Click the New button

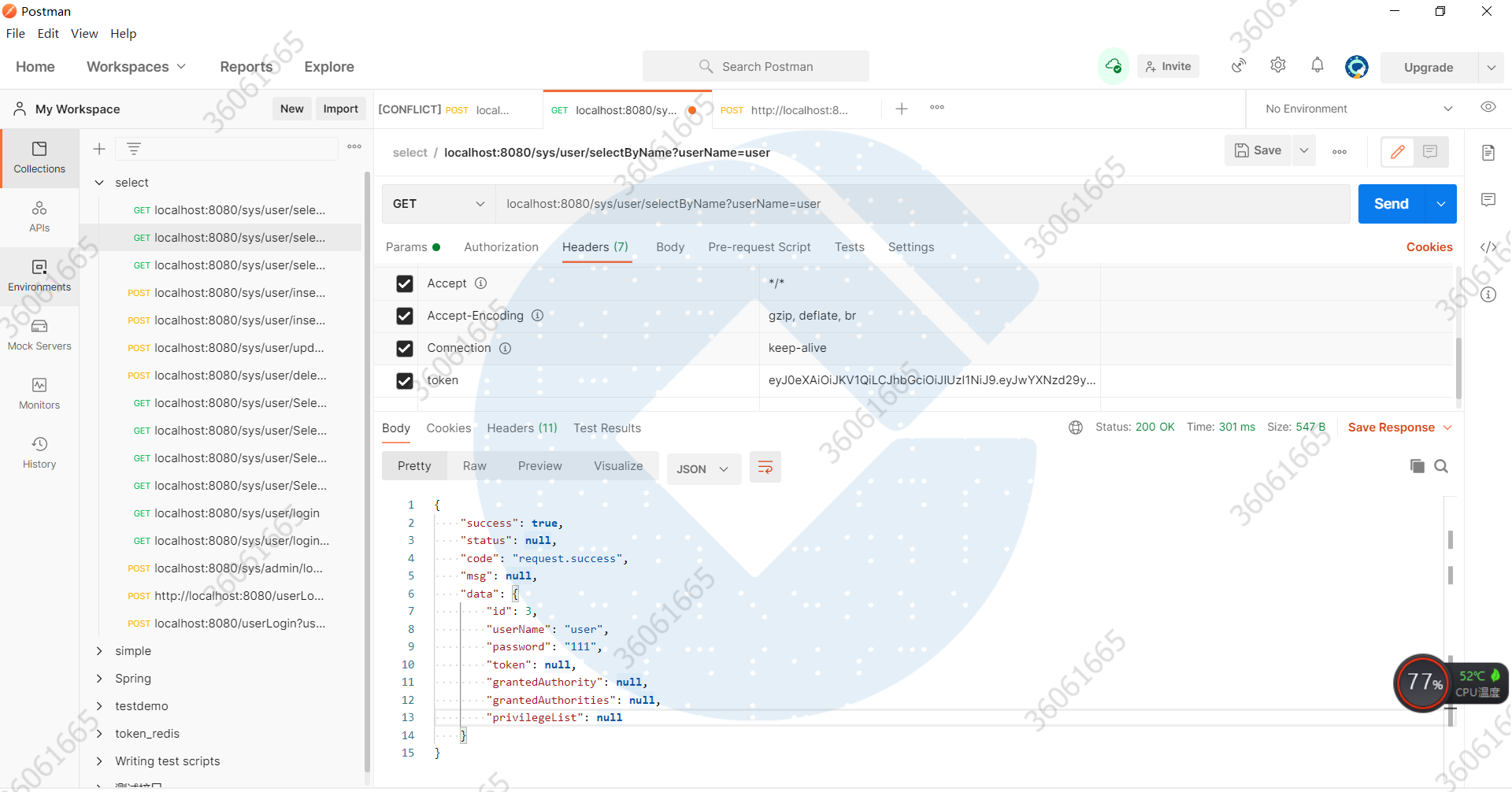click(x=292, y=109)
